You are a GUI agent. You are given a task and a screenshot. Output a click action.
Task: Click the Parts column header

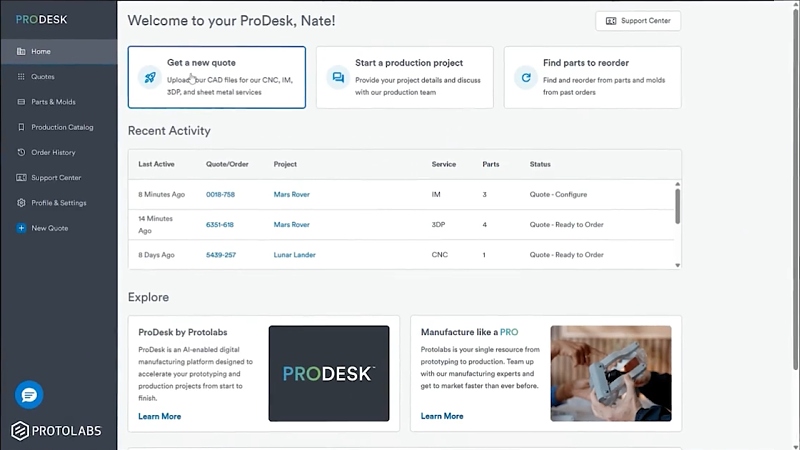pyautogui.click(x=491, y=164)
